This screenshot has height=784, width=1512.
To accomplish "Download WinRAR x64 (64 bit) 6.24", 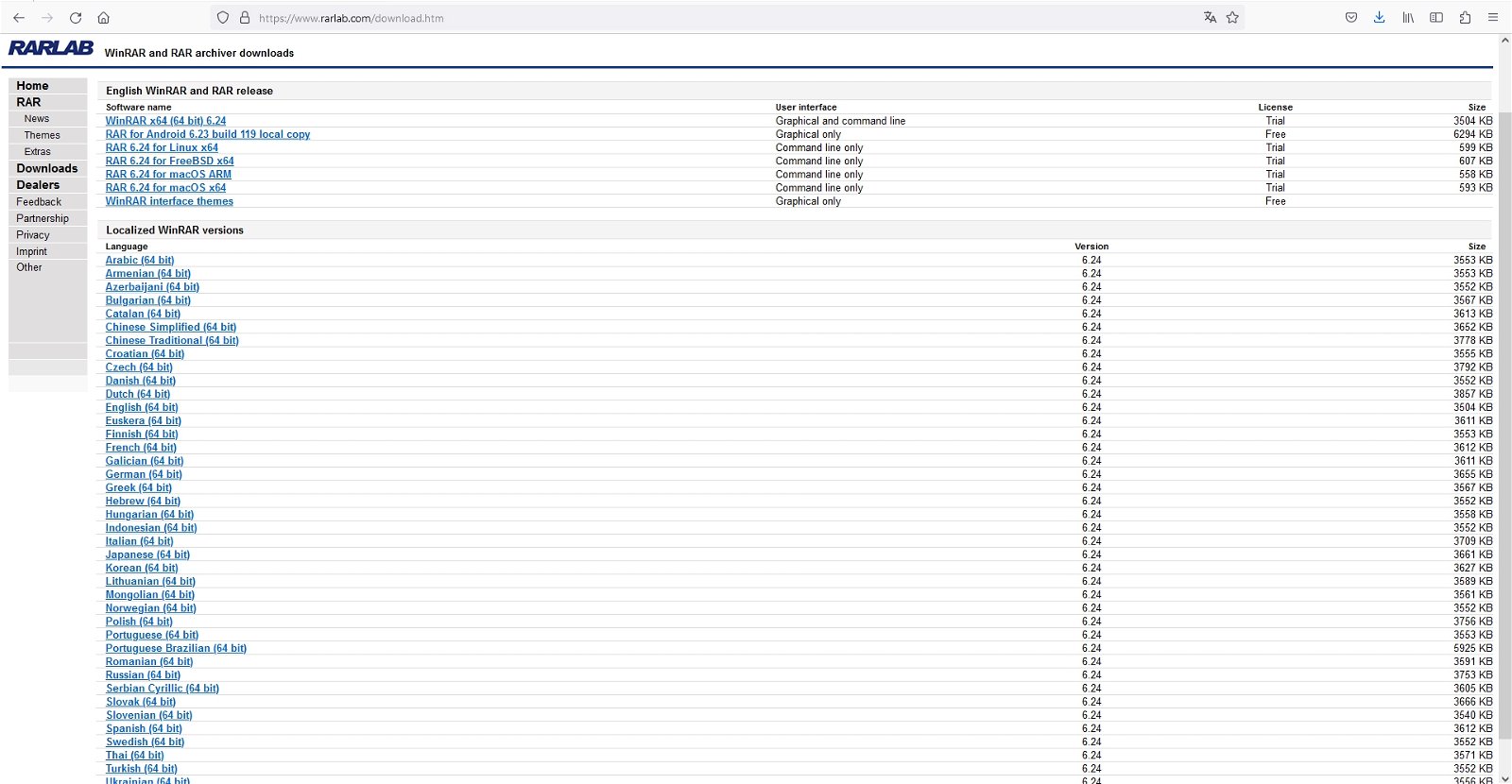I will point(165,121).
